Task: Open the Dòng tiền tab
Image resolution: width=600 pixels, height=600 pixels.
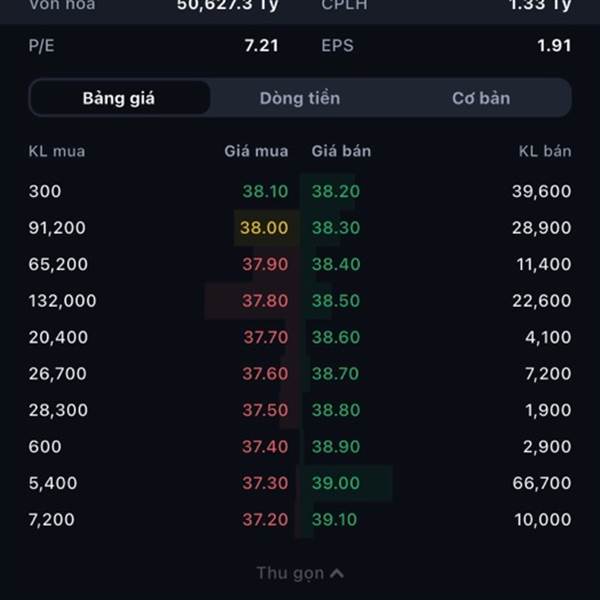Action: pyautogui.click(x=300, y=98)
